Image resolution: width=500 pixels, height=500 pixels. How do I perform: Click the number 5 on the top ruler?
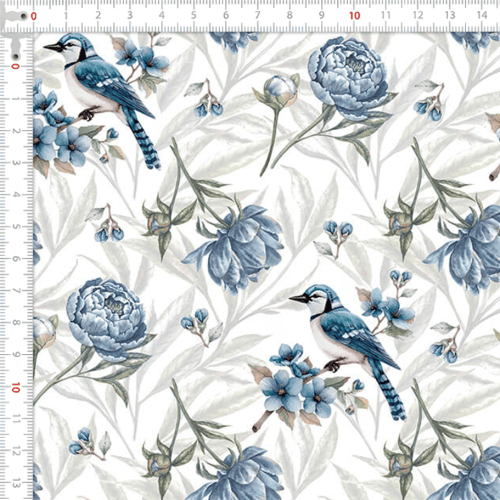click(x=194, y=15)
